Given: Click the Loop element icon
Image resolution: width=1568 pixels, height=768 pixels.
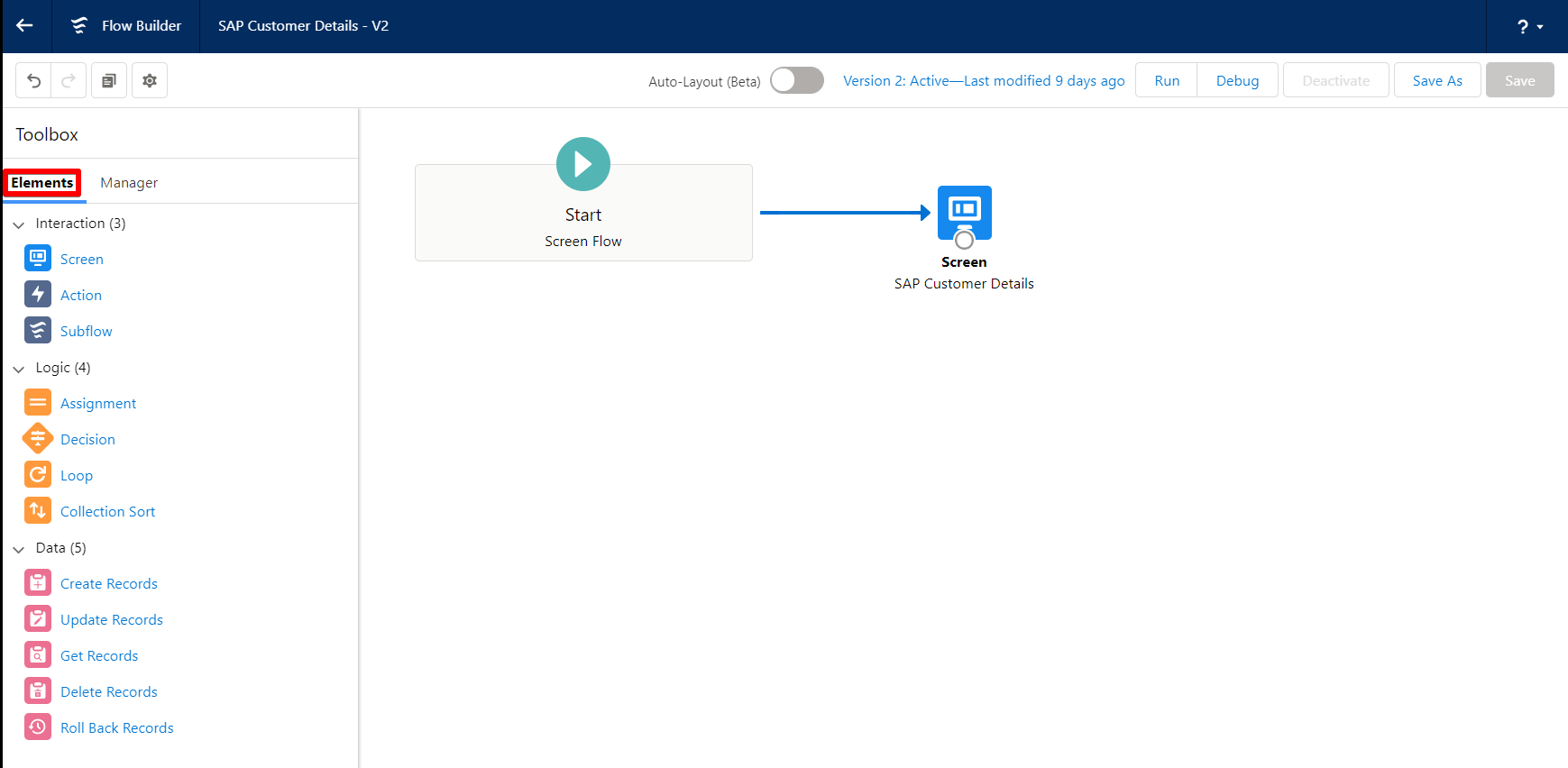Looking at the screenshot, I should (38, 475).
